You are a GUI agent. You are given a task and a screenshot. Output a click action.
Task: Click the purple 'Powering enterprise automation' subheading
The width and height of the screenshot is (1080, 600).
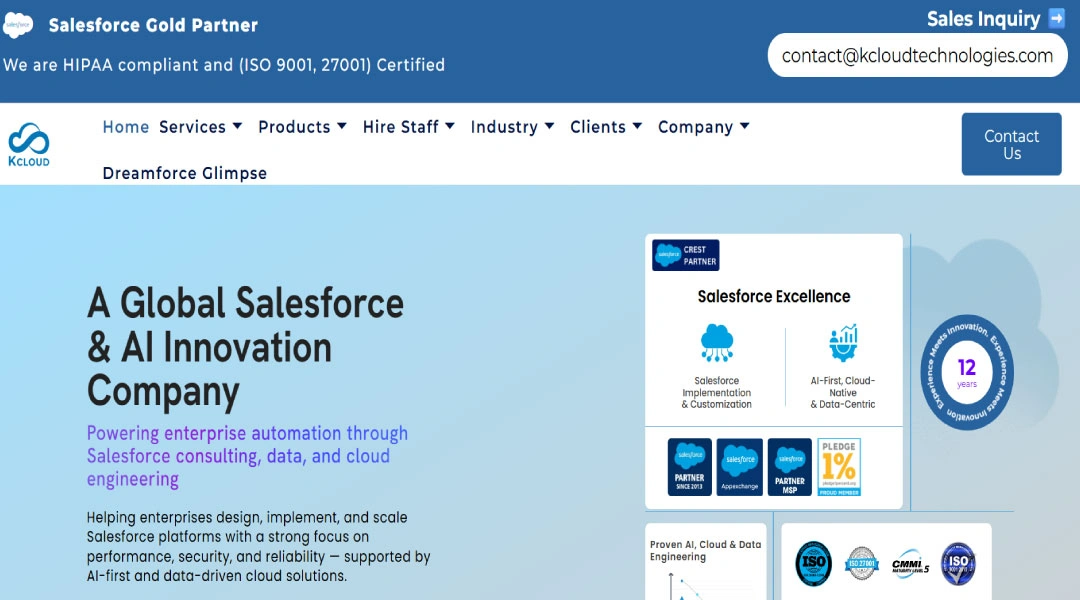[247, 456]
